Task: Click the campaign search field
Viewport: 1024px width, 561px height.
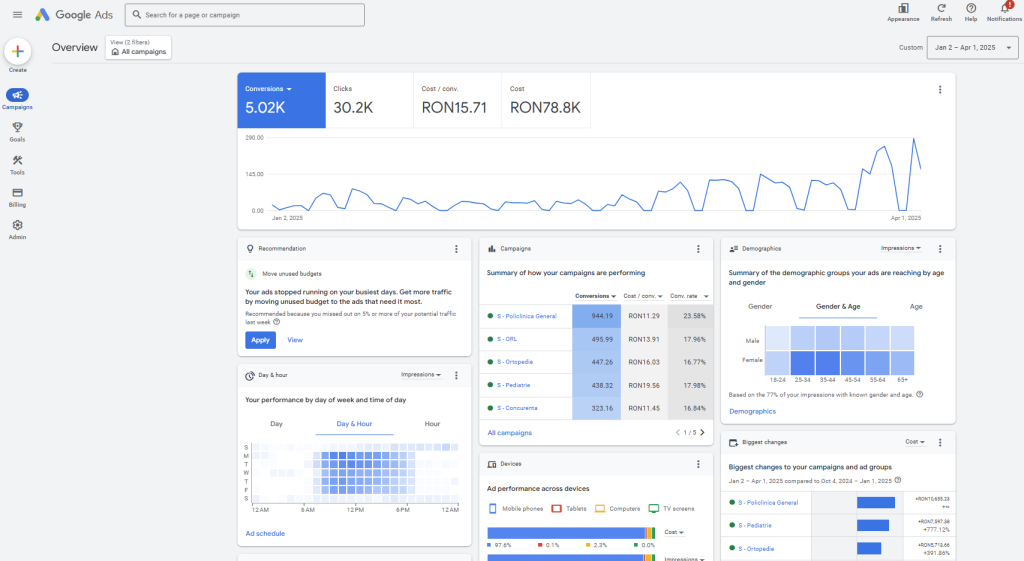Action: [245, 15]
